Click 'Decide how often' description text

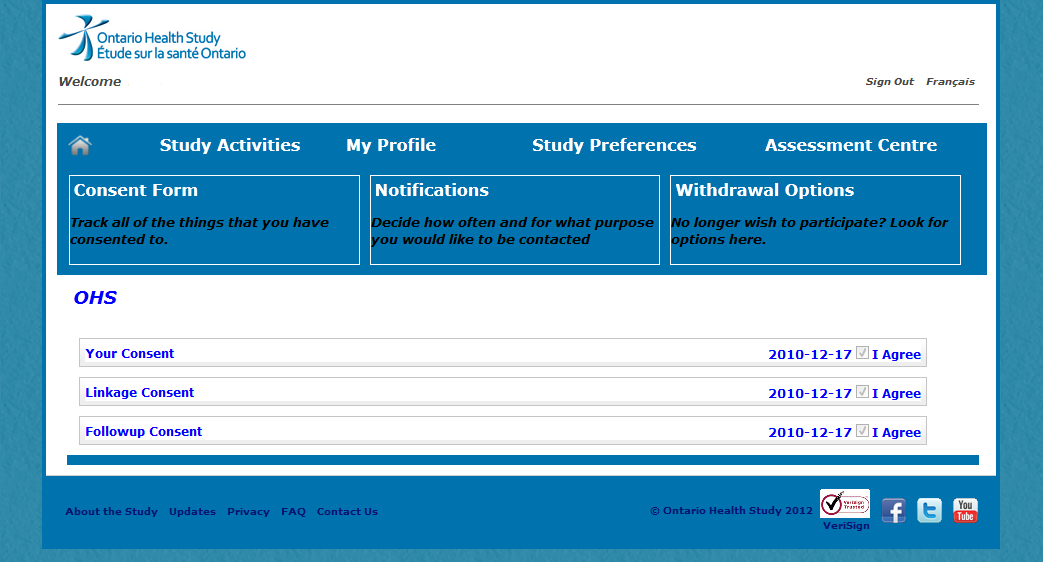coord(512,231)
